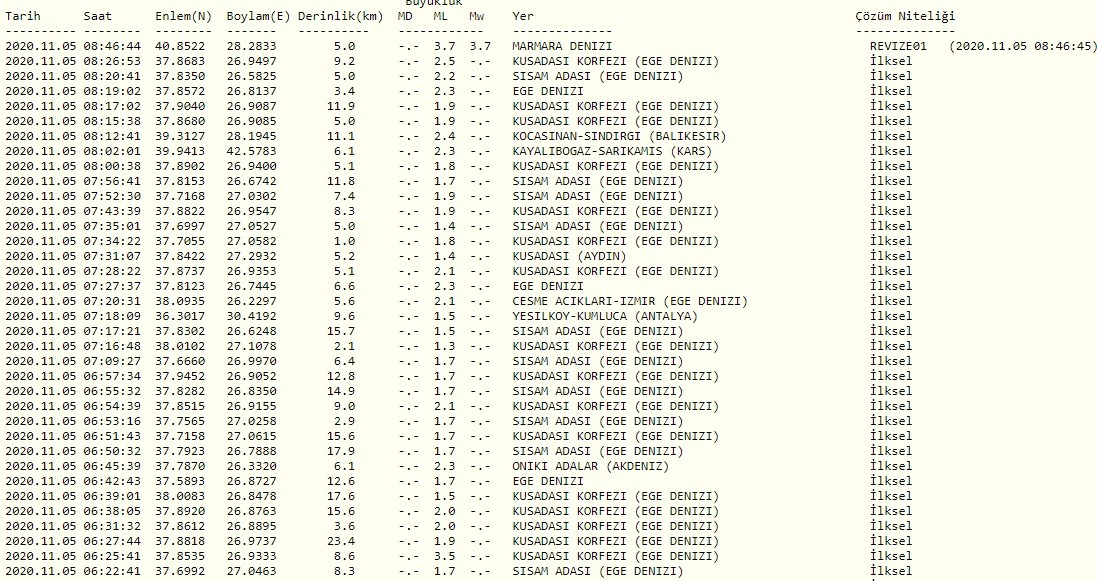Click the REVIZE01 solution quality text
Image resolution: width=1097 pixels, height=581 pixels.
[900, 46]
